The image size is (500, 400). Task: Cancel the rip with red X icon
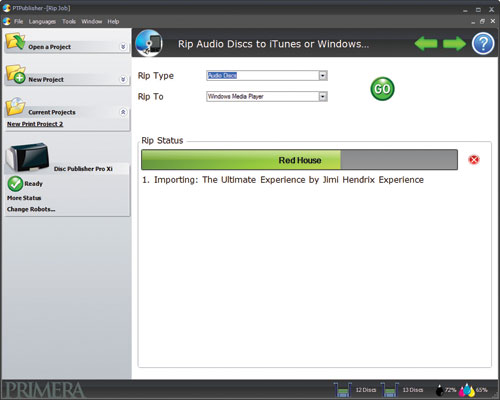click(x=474, y=160)
